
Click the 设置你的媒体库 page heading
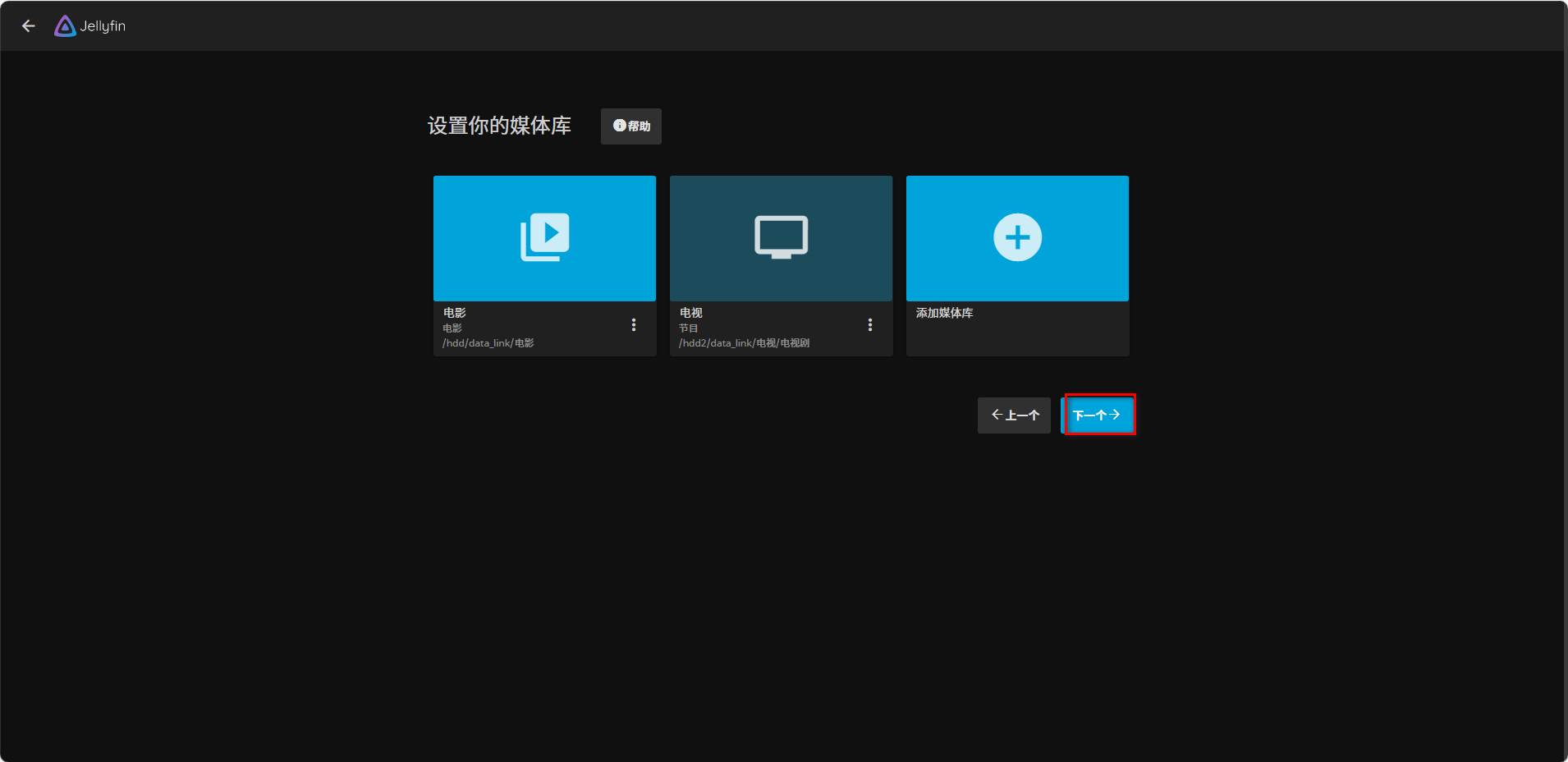(499, 126)
